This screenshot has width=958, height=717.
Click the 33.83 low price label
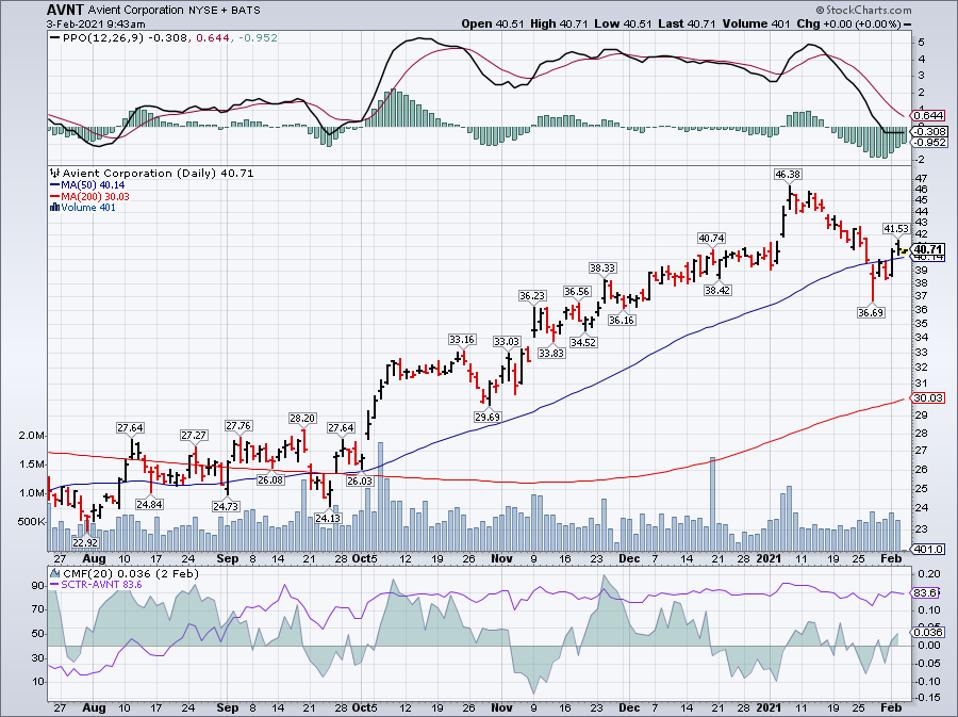[551, 353]
